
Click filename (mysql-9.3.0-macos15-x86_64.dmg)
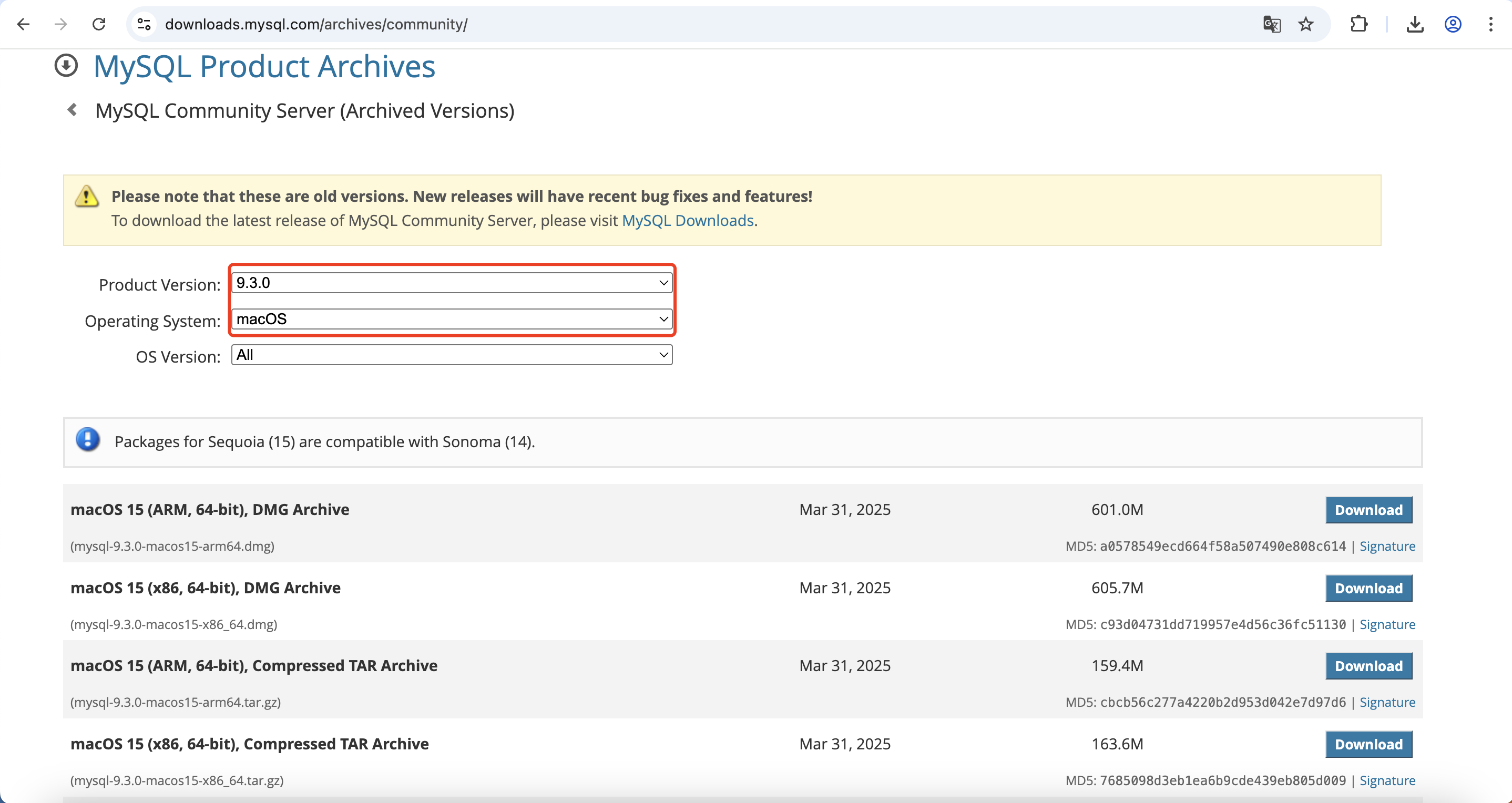(173, 624)
